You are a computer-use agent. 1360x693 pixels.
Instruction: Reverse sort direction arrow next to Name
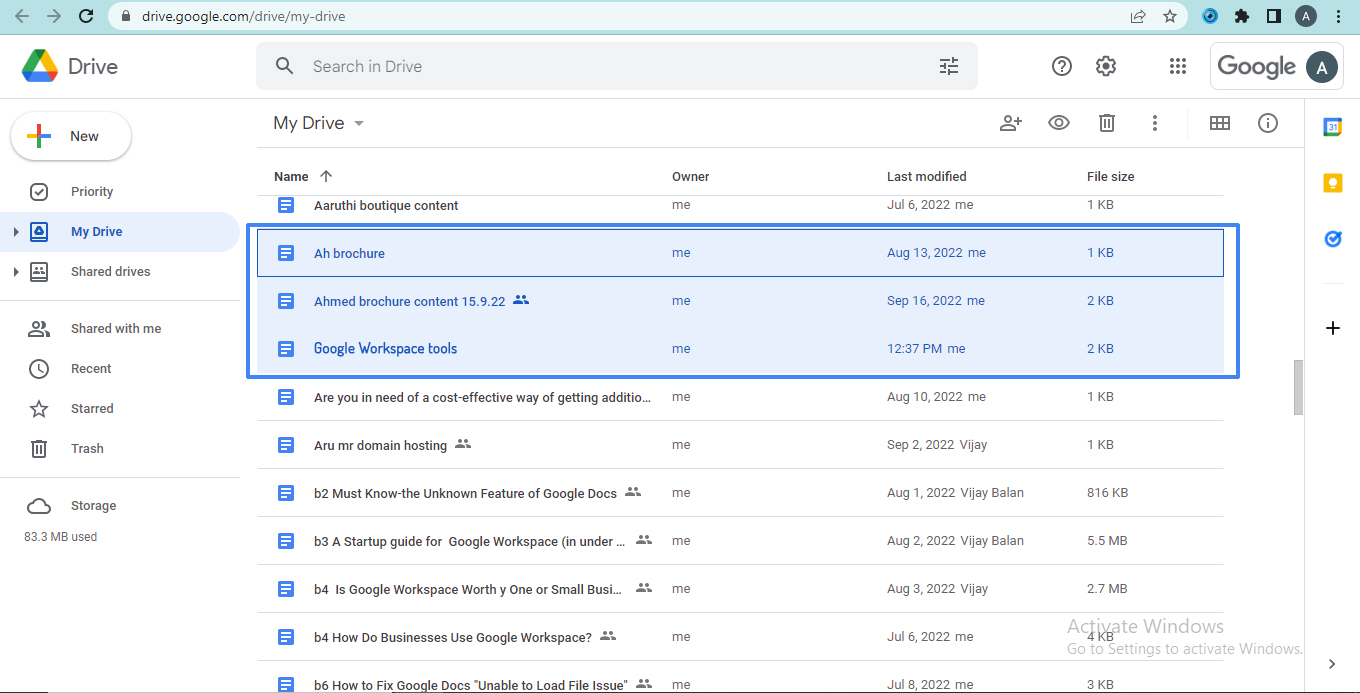pyautogui.click(x=326, y=176)
